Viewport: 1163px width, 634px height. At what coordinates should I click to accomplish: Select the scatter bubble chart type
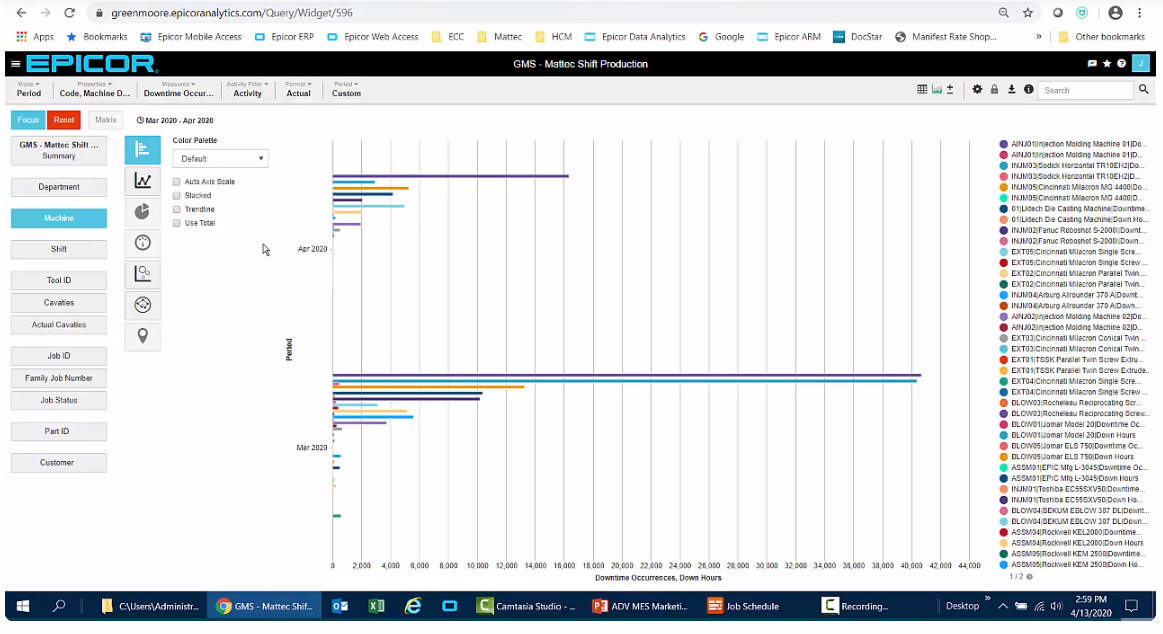tap(142, 274)
